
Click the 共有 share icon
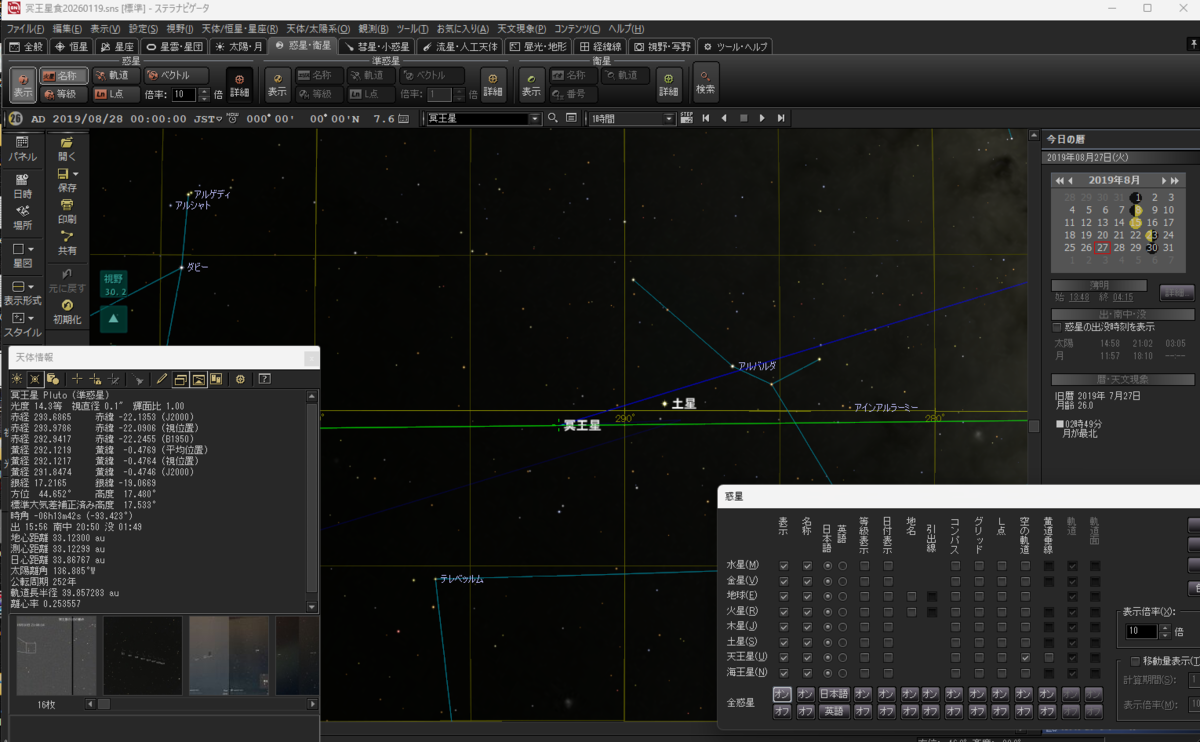tap(67, 243)
